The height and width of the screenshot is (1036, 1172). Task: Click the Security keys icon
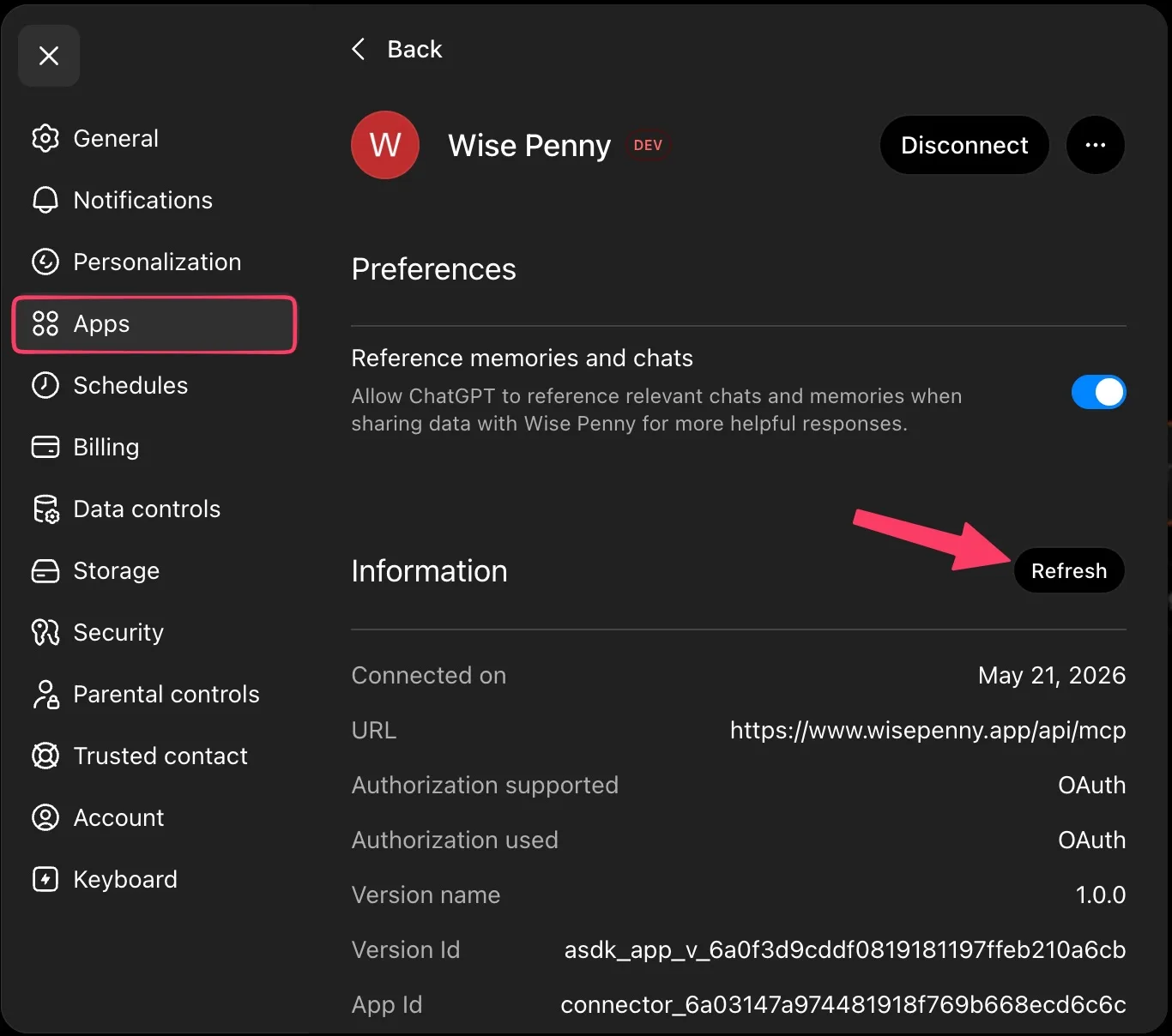(45, 632)
